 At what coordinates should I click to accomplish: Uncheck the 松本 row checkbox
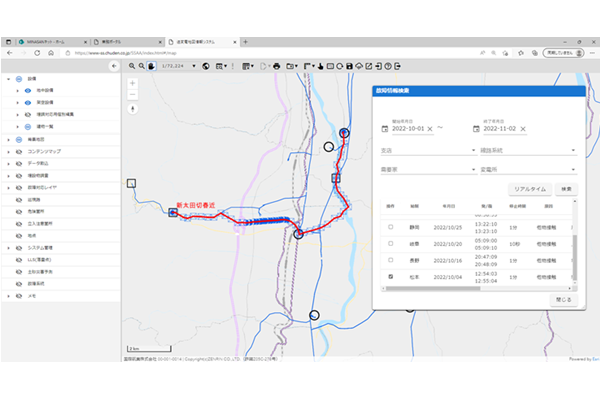[x=390, y=275]
